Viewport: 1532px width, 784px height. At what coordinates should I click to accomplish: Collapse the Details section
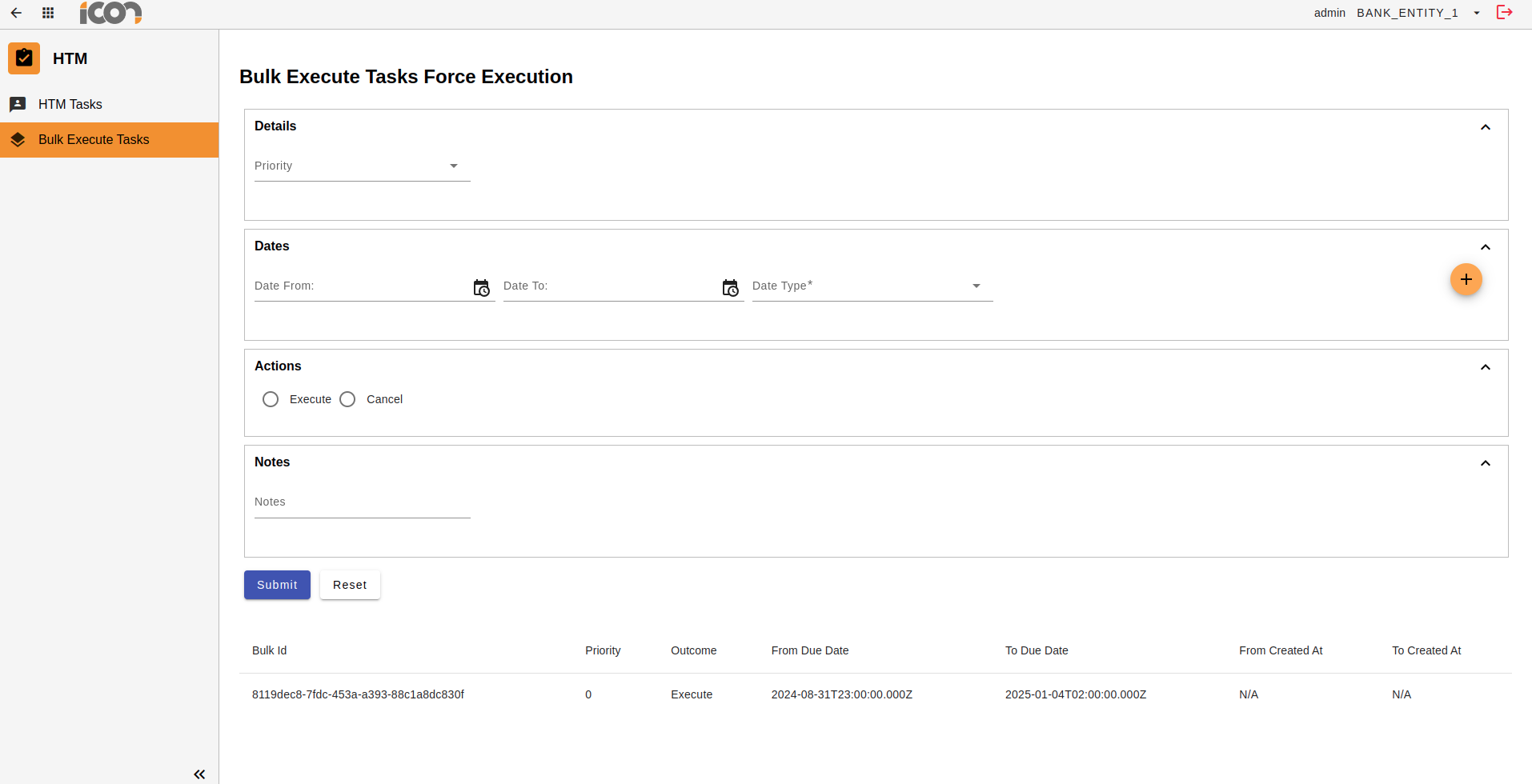tap(1485, 127)
